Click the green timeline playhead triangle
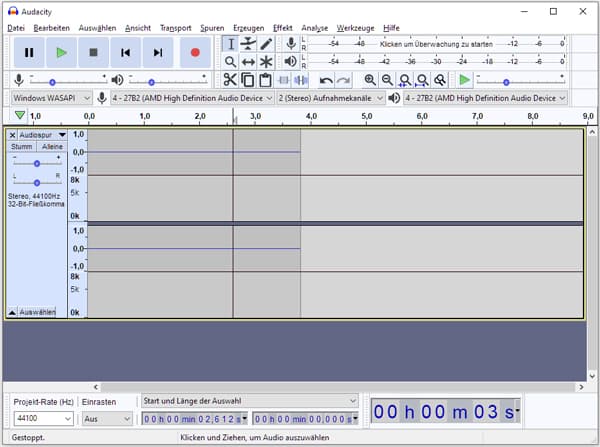Image resolution: width=600 pixels, height=447 pixels. [20, 115]
